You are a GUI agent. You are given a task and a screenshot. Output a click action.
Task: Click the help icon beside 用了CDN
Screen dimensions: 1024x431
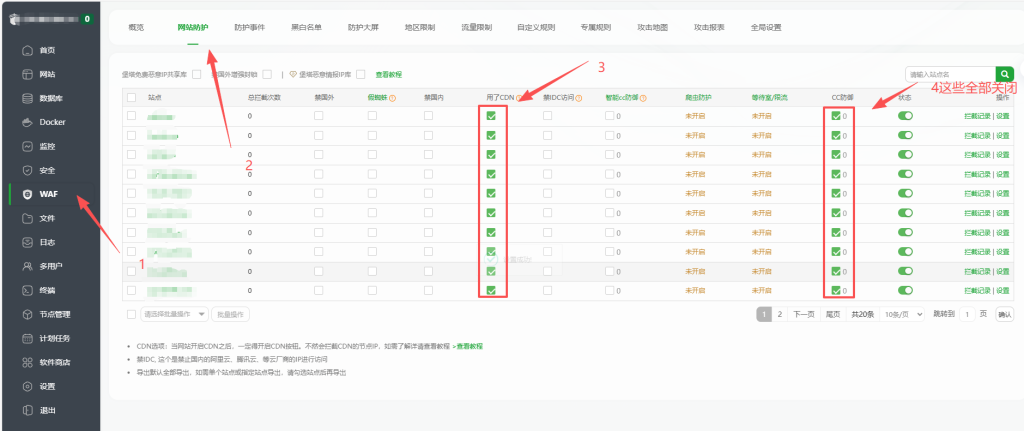(519, 98)
